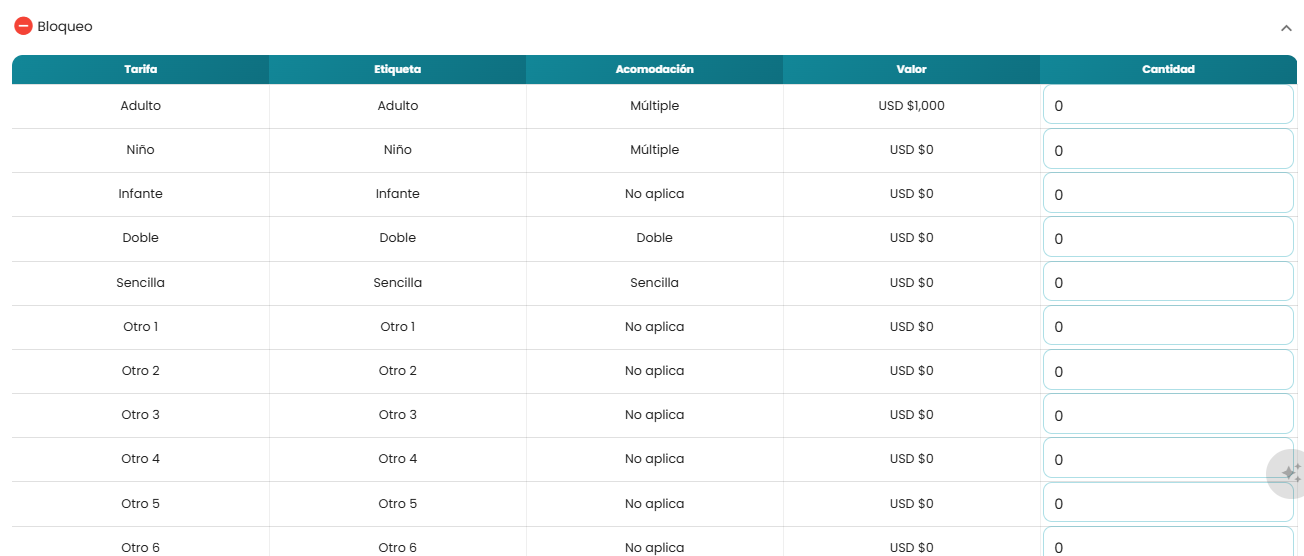Focus the Cantidad field for Infante
This screenshot has height=556, width=1304.
1168,194
